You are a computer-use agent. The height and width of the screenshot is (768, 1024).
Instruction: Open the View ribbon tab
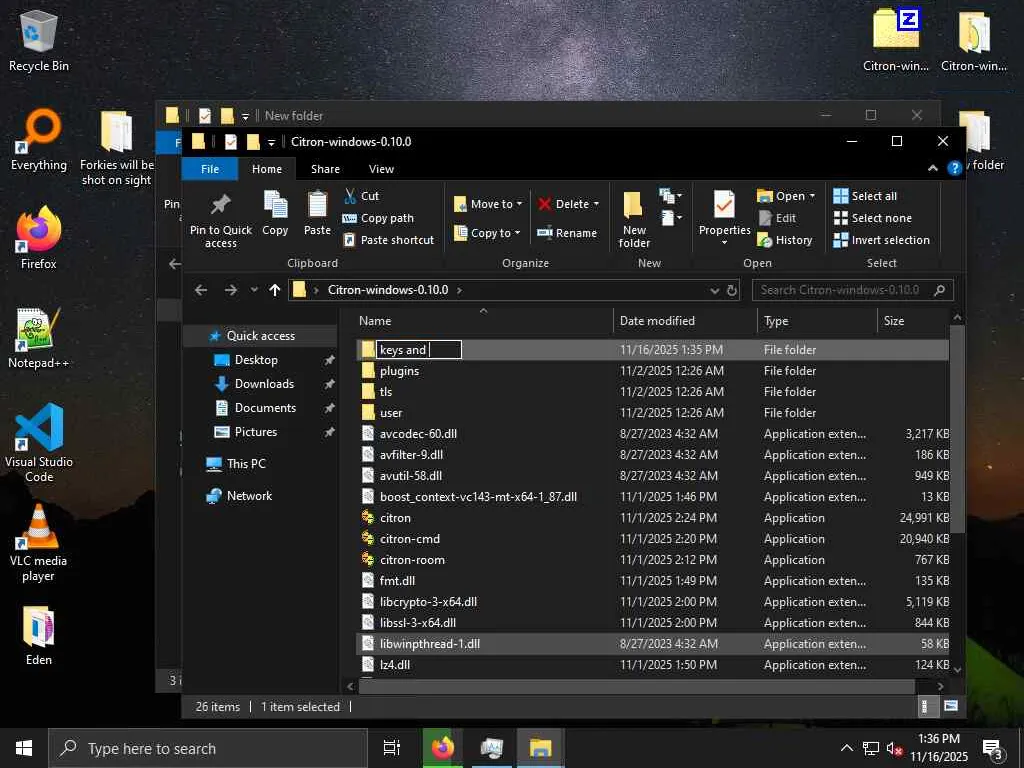pyautogui.click(x=381, y=169)
